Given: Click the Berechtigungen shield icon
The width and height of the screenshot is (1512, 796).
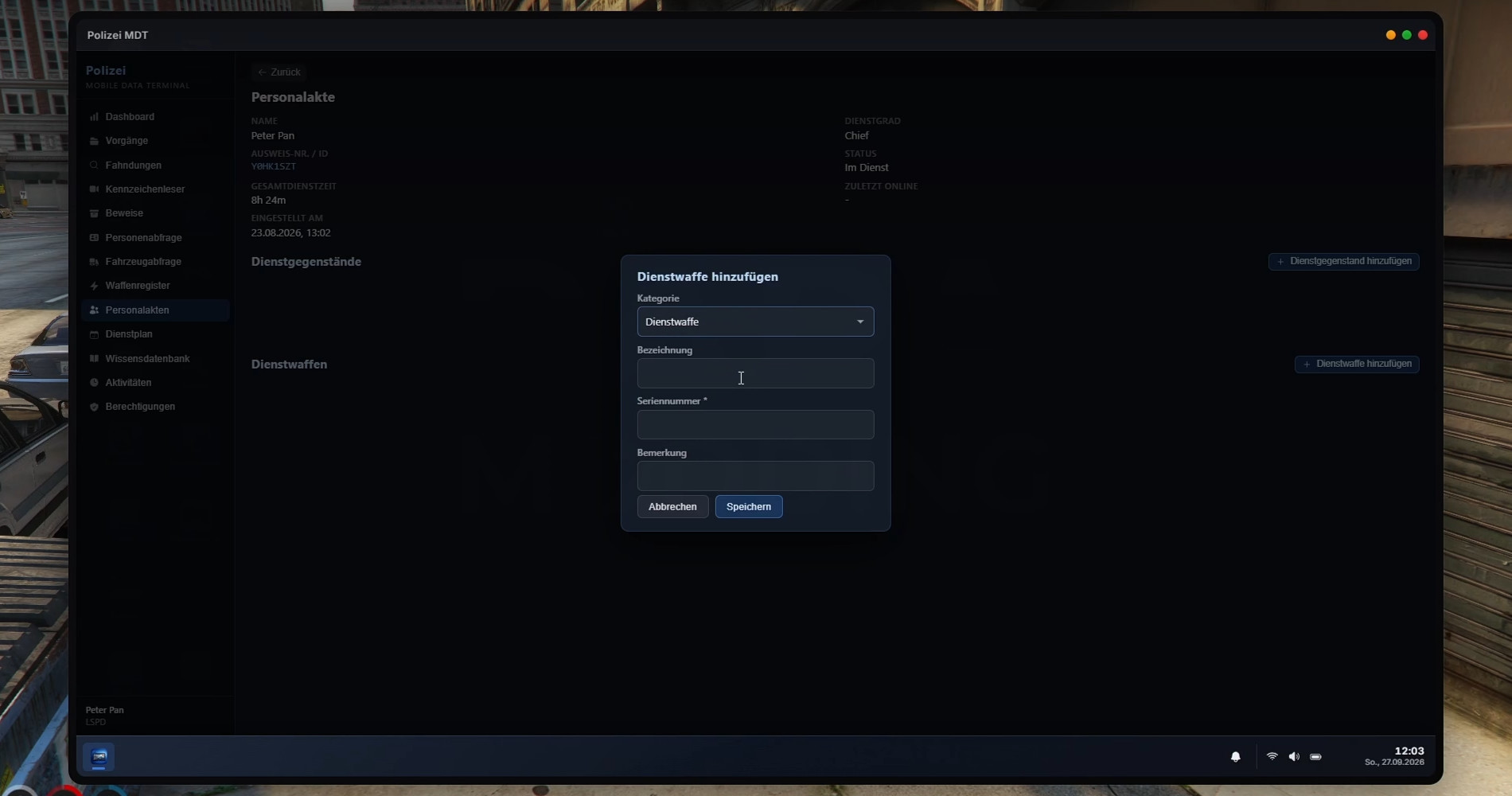Looking at the screenshot, I should click(x=94, y=407).
